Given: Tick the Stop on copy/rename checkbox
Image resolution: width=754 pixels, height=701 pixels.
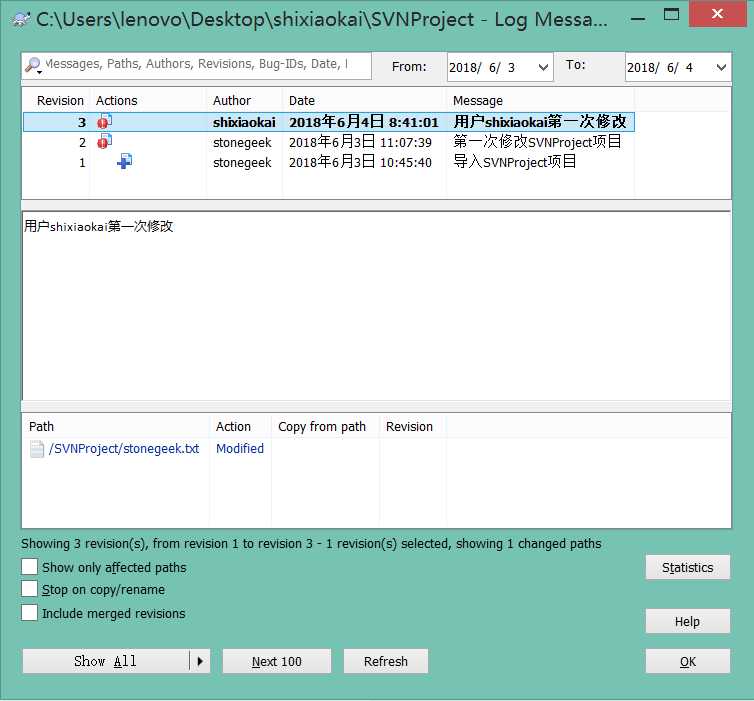Looking at the screenshot, I should (29, 589).
